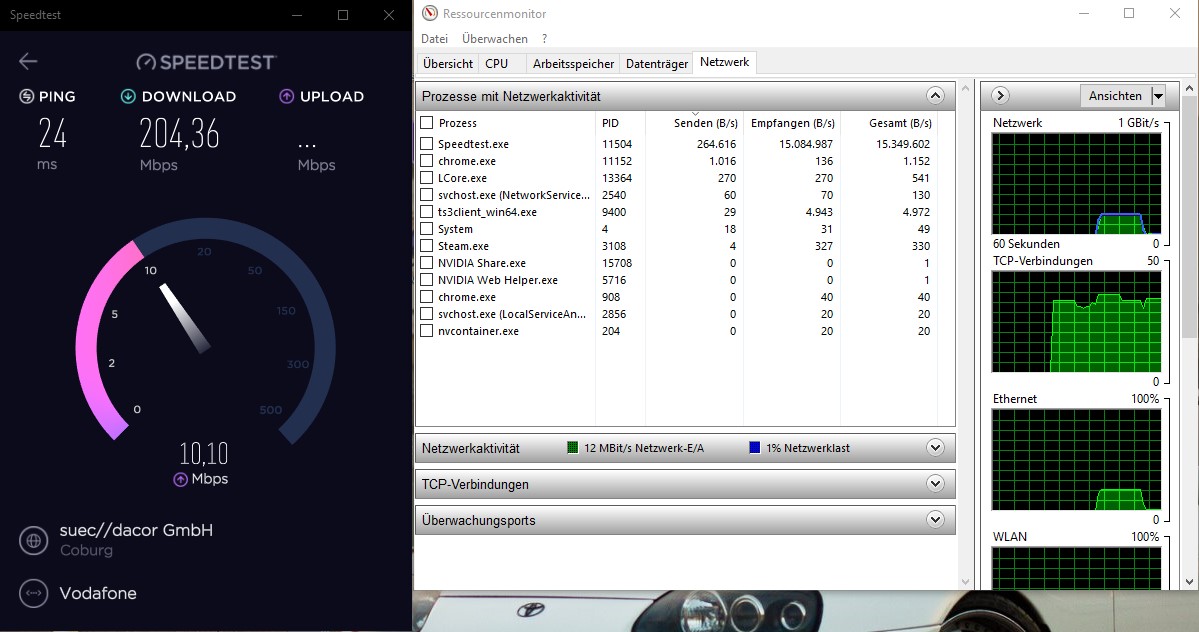Click the Vodafone provider name
The image size is (1199, 632).
98,593
